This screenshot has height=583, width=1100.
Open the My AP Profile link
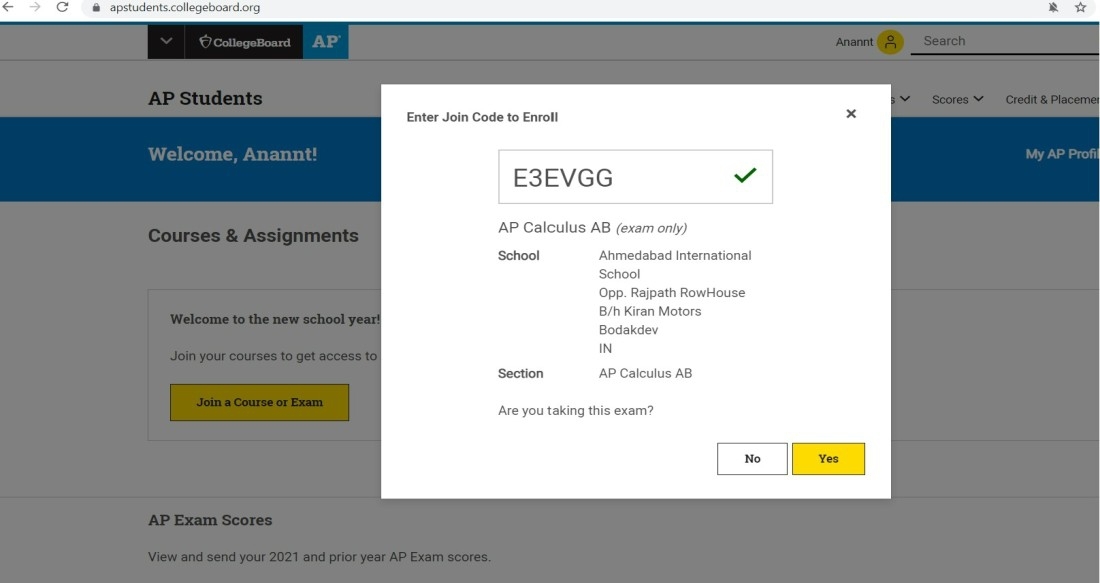(x=1062, y=154)
